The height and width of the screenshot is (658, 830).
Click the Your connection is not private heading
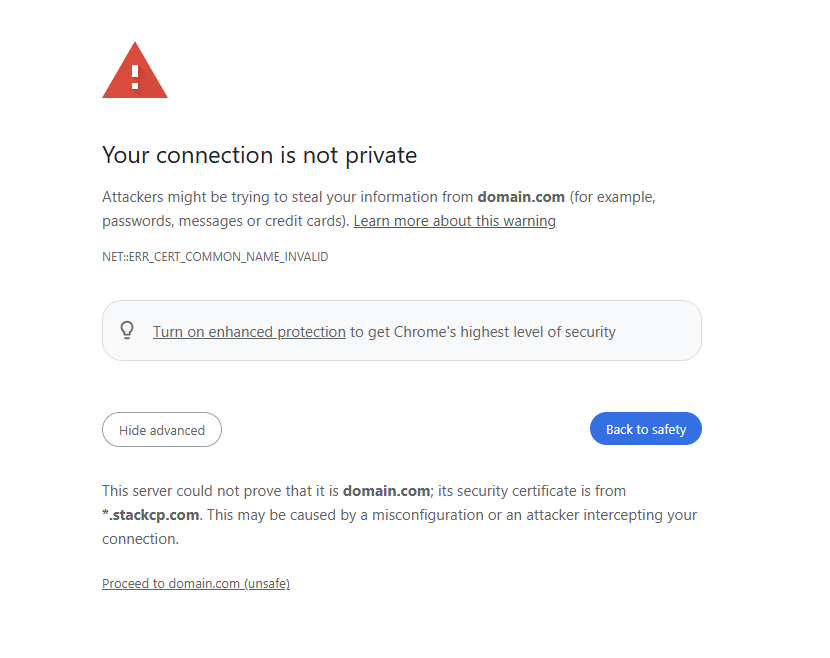coord(259,155)
